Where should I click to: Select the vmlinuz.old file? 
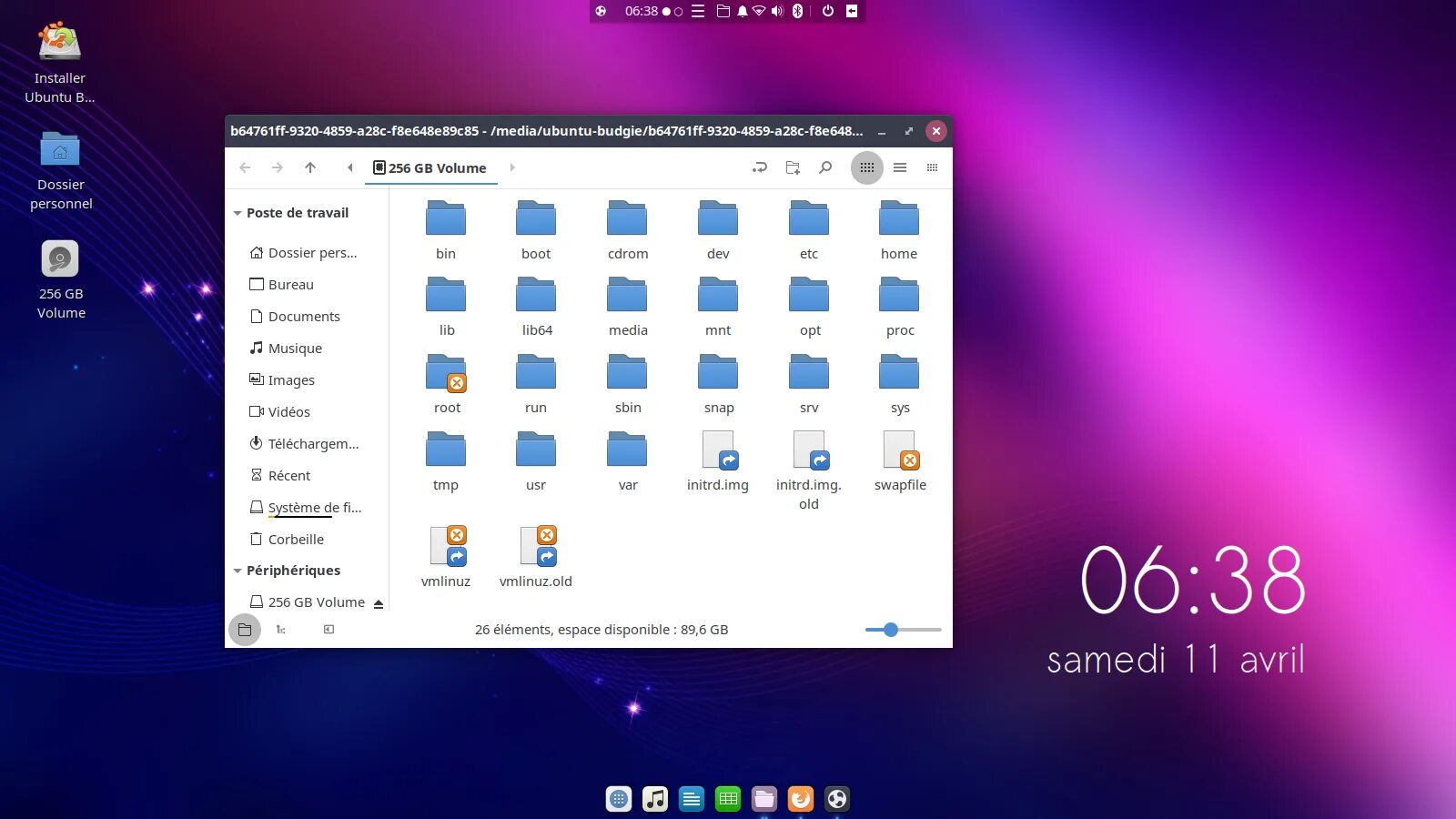click(536, 558)
